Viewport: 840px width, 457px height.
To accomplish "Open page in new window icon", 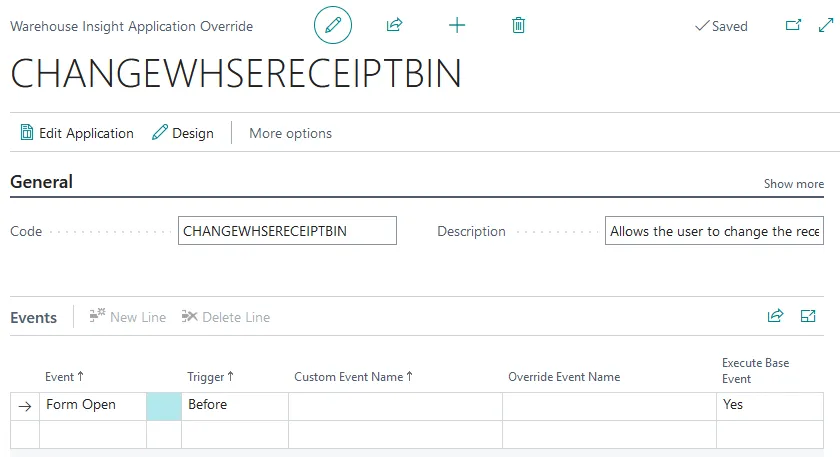I will pyautogui.click(x=794, y=26).
